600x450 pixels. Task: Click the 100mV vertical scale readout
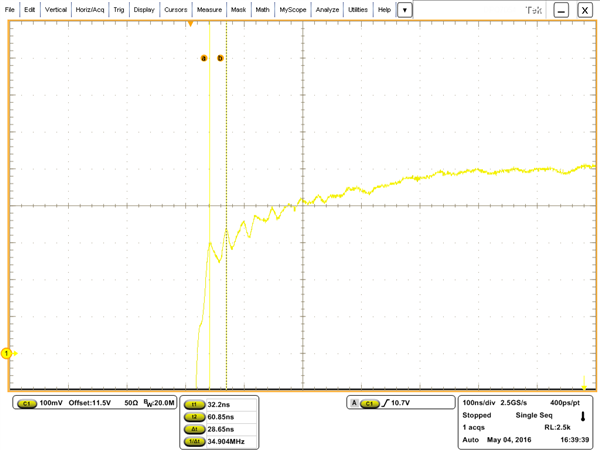tap(51, 403)
